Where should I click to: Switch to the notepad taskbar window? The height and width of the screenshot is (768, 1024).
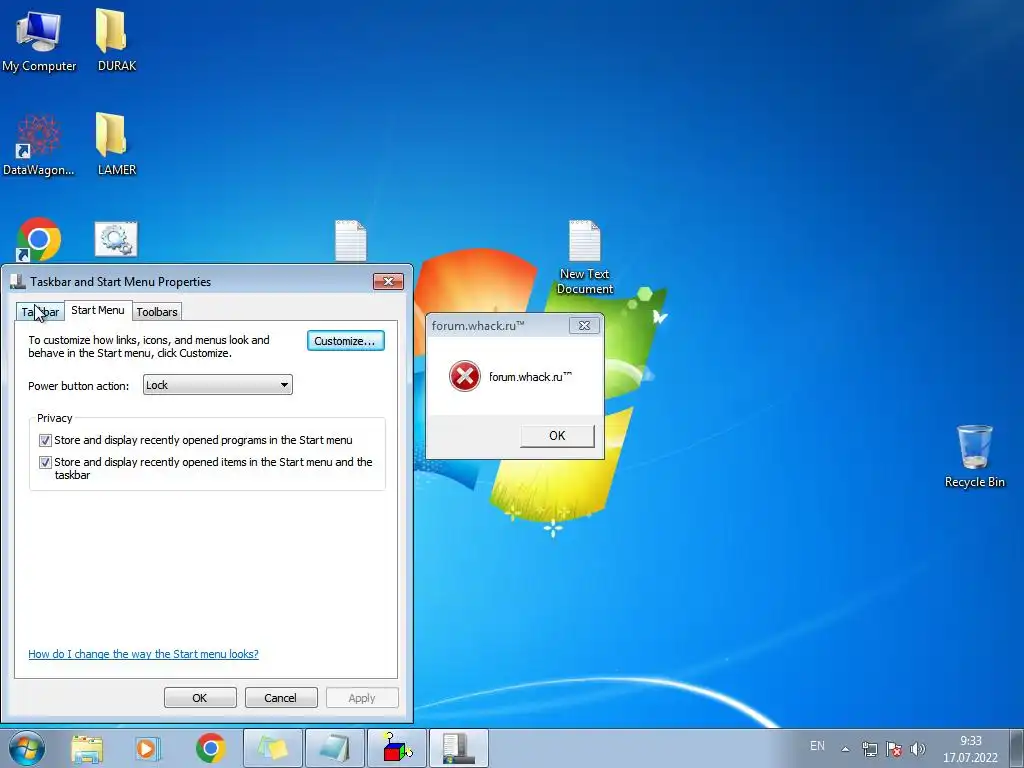point(334,748)
